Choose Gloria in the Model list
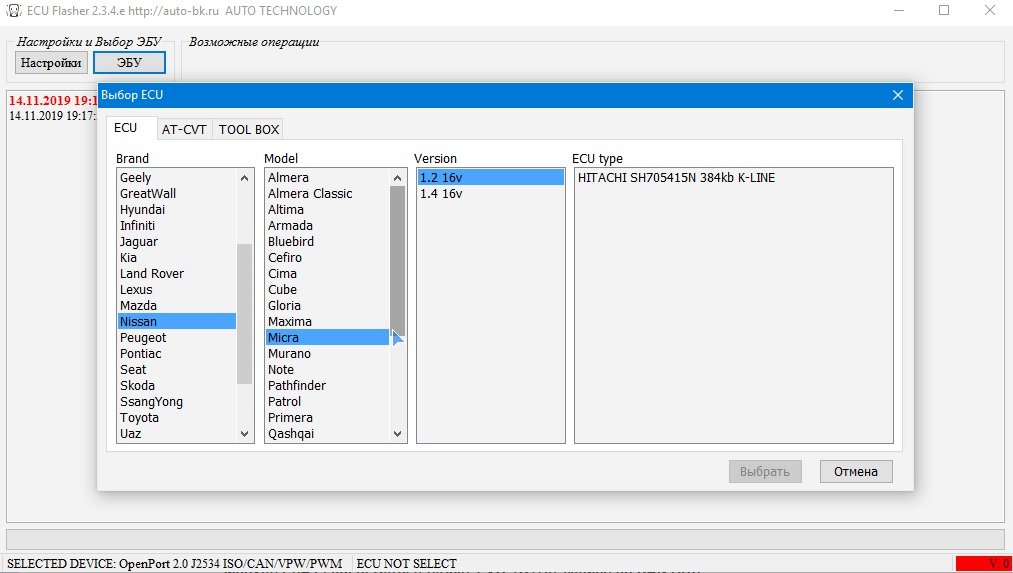The height and width of the screenshot is (573, 1013). tap(328, 306)
